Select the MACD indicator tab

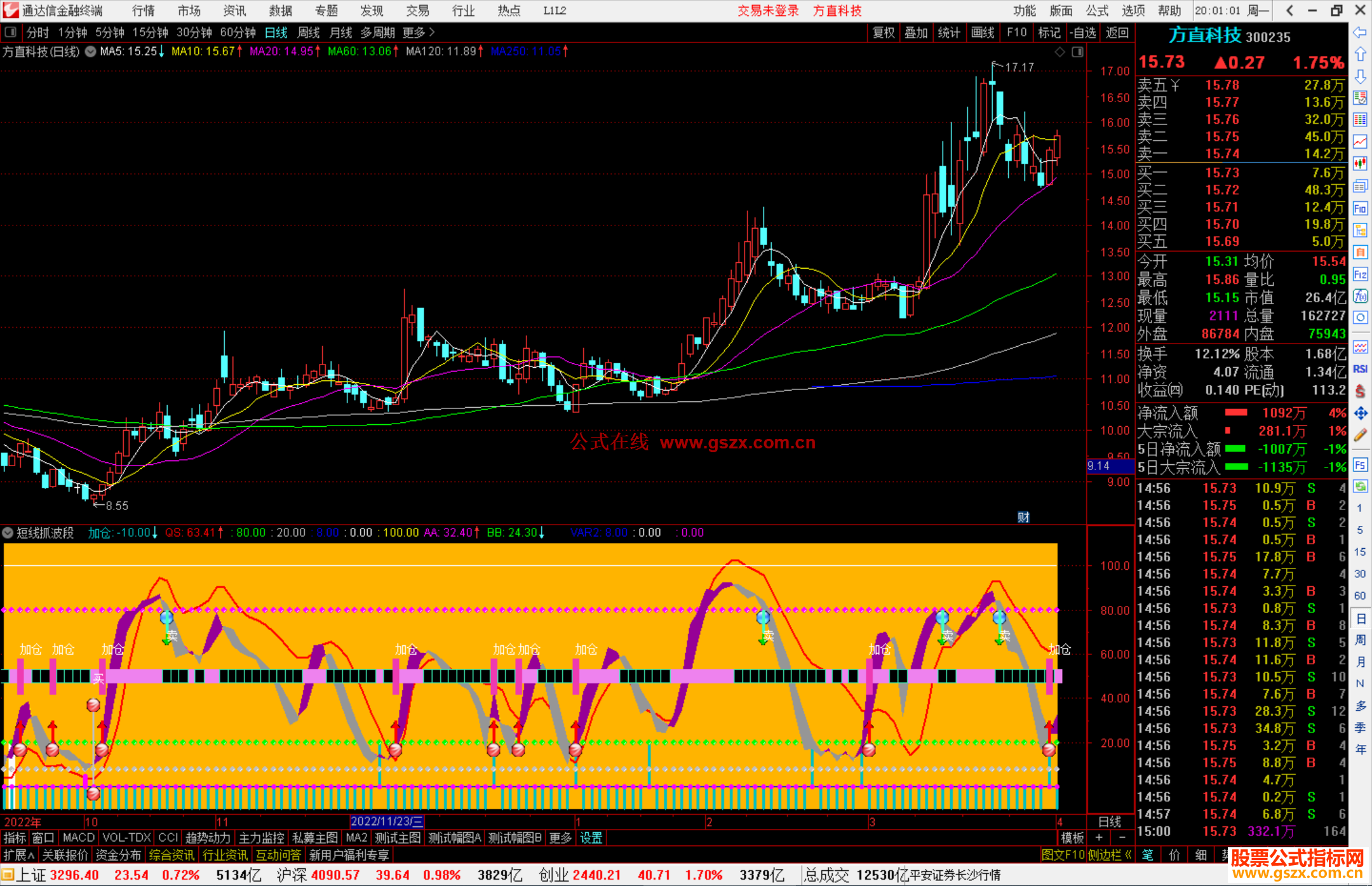tap(78, 838)
